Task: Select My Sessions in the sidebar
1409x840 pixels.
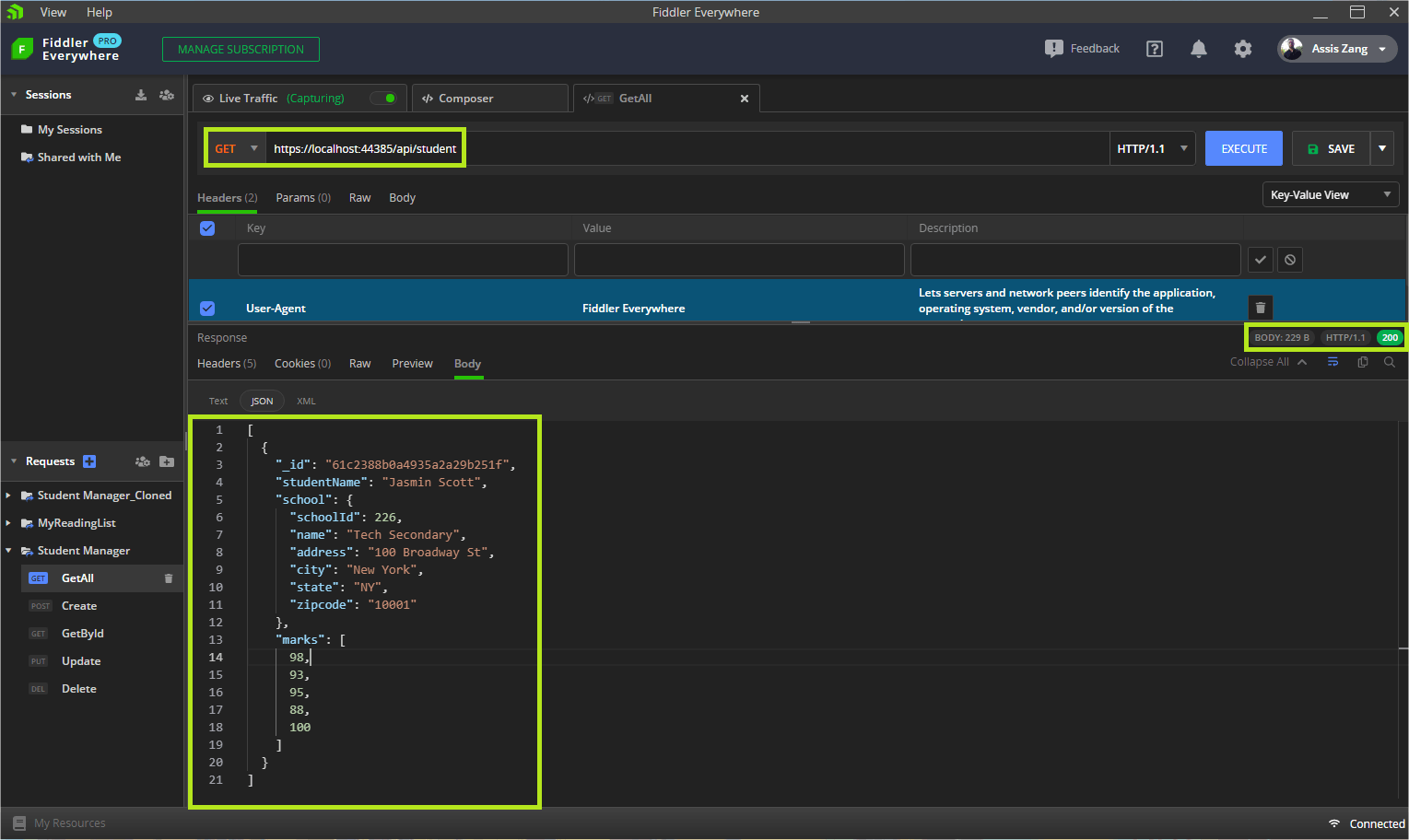Action: click(x=62, y=130)
